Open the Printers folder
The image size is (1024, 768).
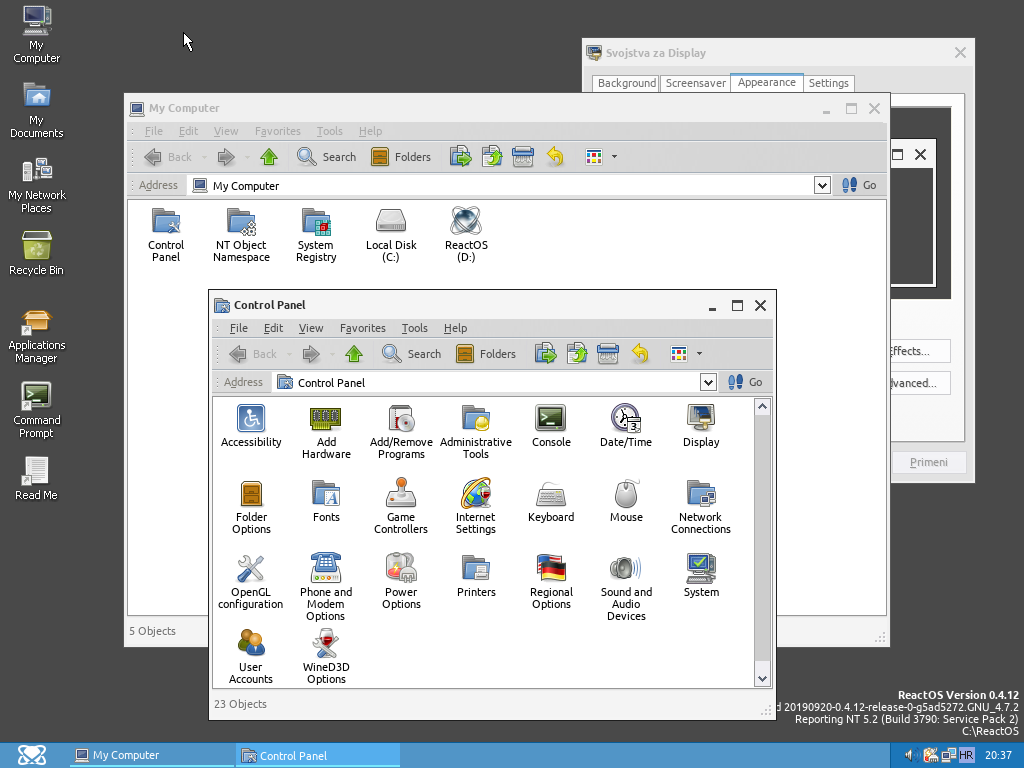(x=476, y=576)
